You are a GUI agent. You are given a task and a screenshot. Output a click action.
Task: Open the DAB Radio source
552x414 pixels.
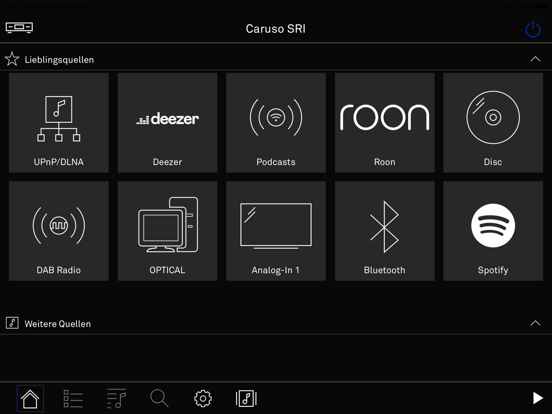coord(59,231)
